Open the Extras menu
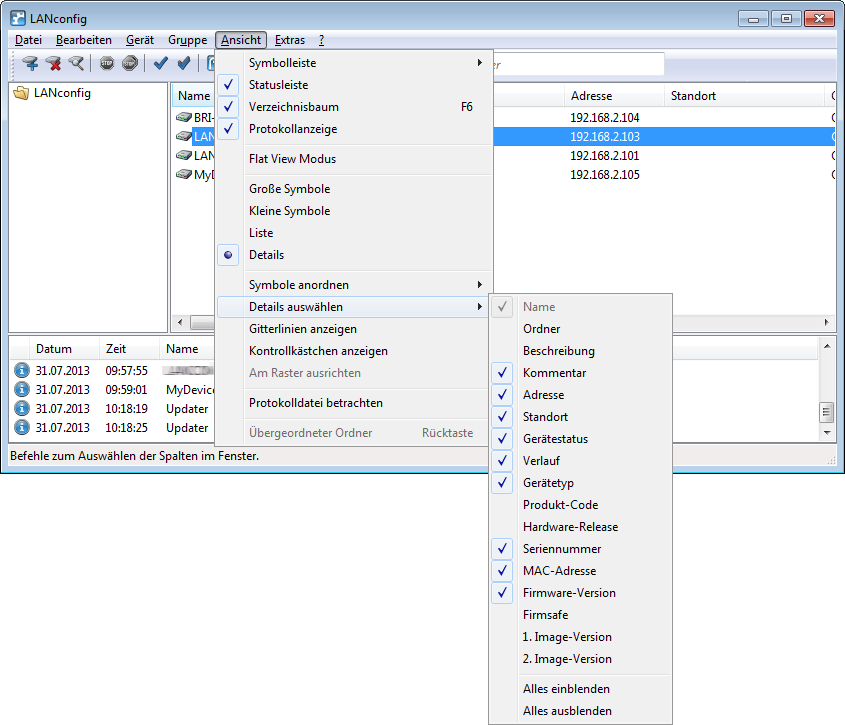The image size is (845, 725). coord(290,40)
